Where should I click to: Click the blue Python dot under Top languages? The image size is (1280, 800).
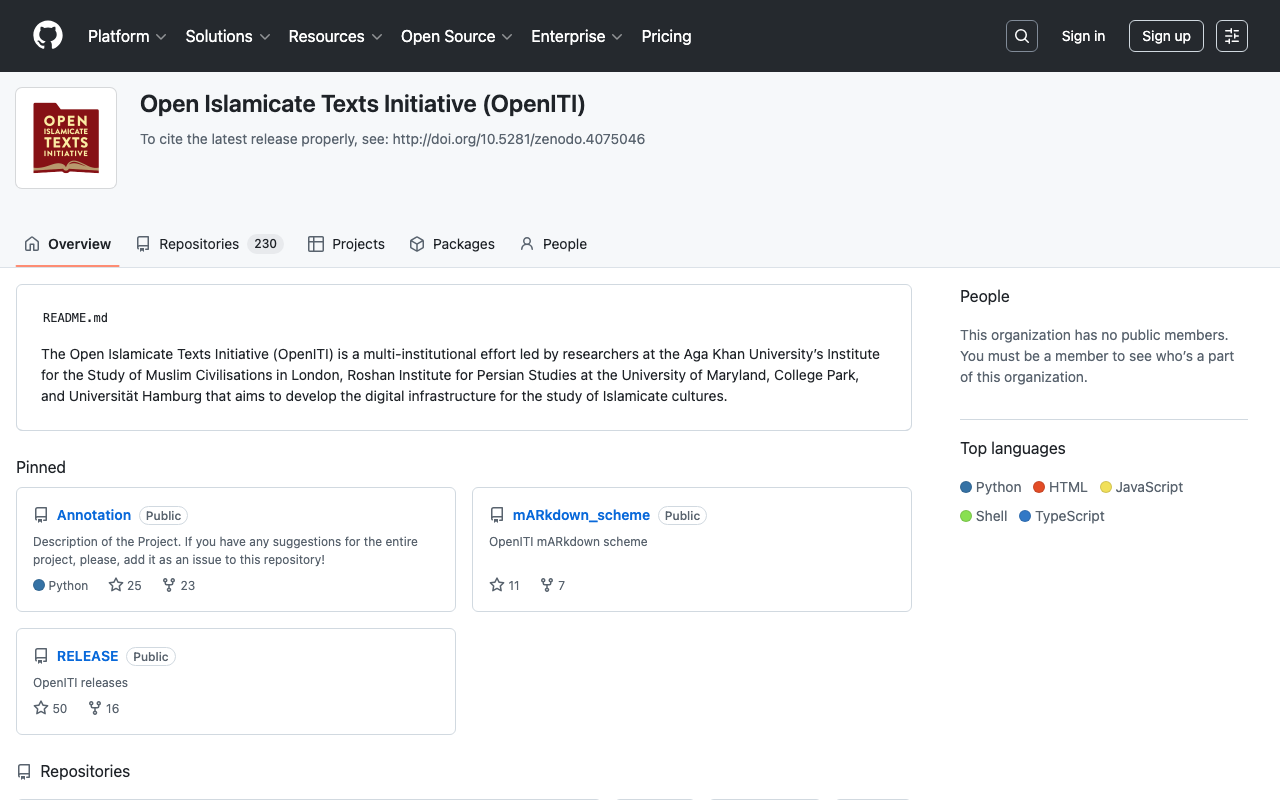tap(966, 487)
